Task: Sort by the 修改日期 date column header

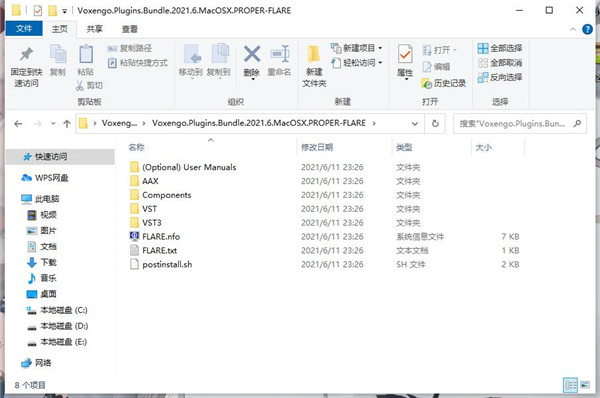Action: click(x=317, y=147)
